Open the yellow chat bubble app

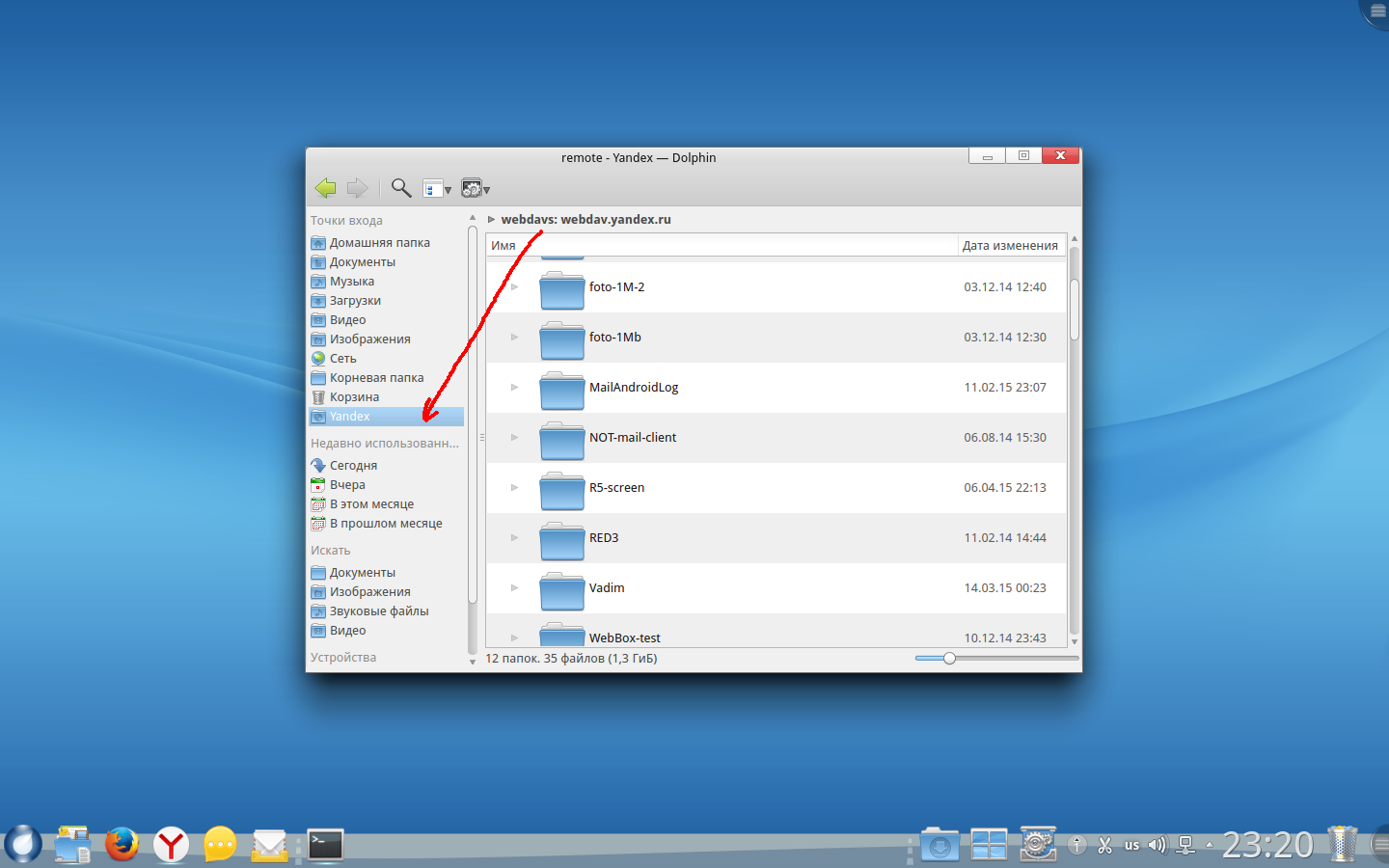point(220,845)
